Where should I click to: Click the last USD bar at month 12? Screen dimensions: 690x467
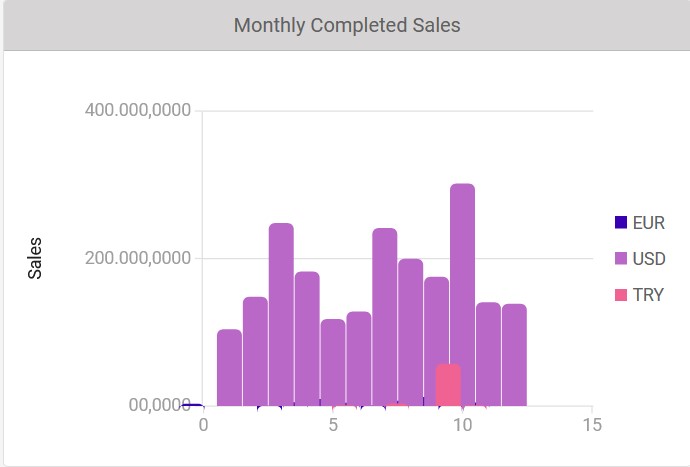coord(514,354)
